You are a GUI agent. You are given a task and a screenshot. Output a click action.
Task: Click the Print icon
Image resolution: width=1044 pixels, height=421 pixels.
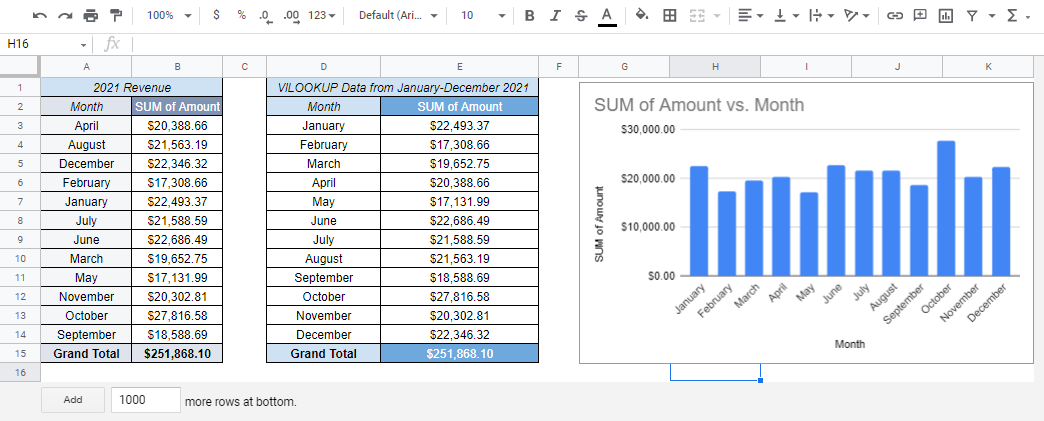click(91, 16)
